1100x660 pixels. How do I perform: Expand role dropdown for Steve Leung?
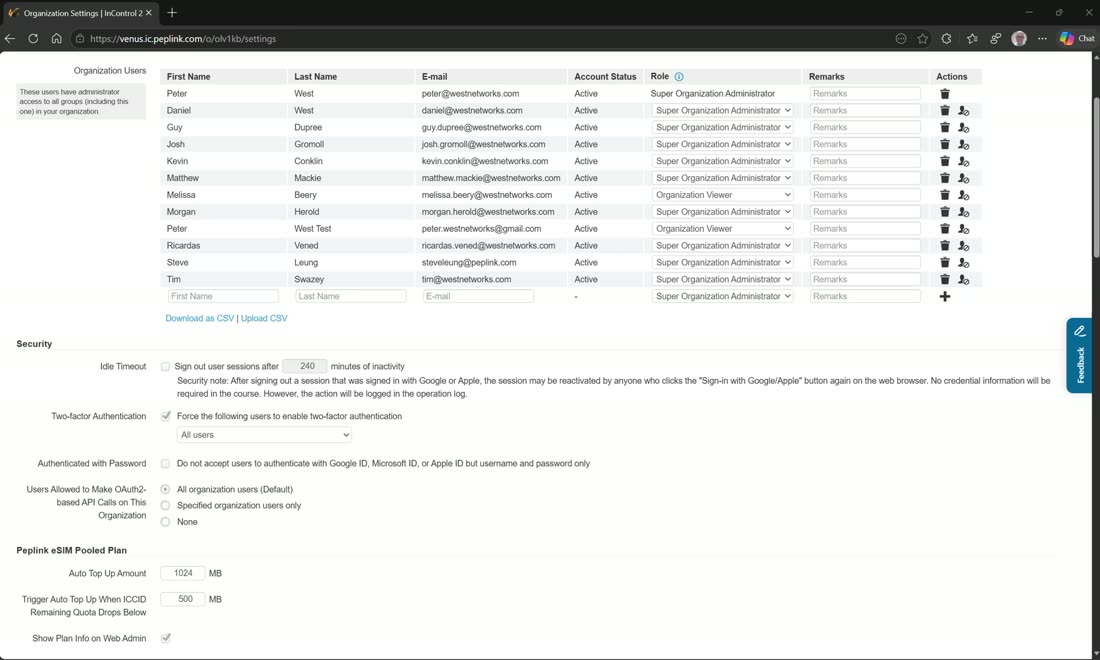click(723, 262)
